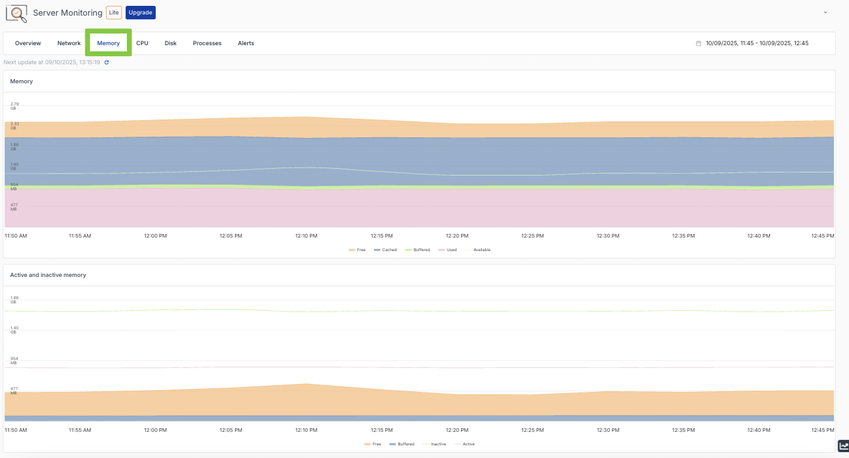Switch to the Overview tab

point(28,44)
